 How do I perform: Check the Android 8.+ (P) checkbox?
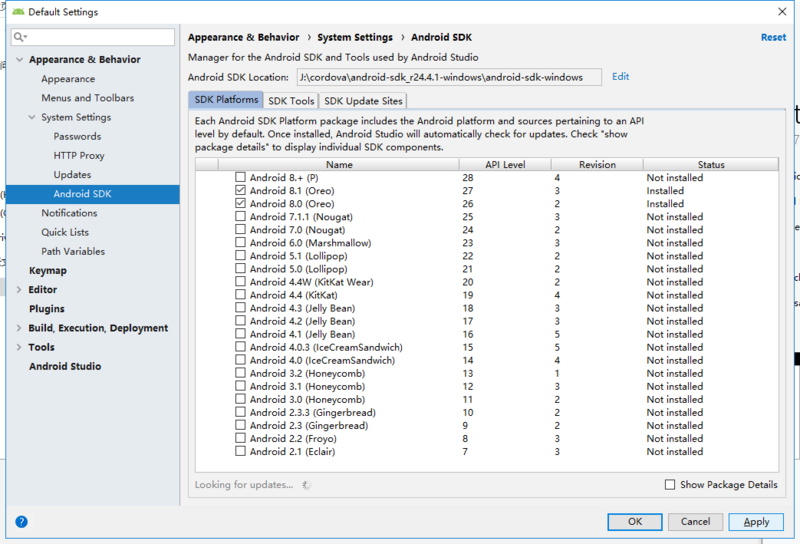(x=240, y=177)
